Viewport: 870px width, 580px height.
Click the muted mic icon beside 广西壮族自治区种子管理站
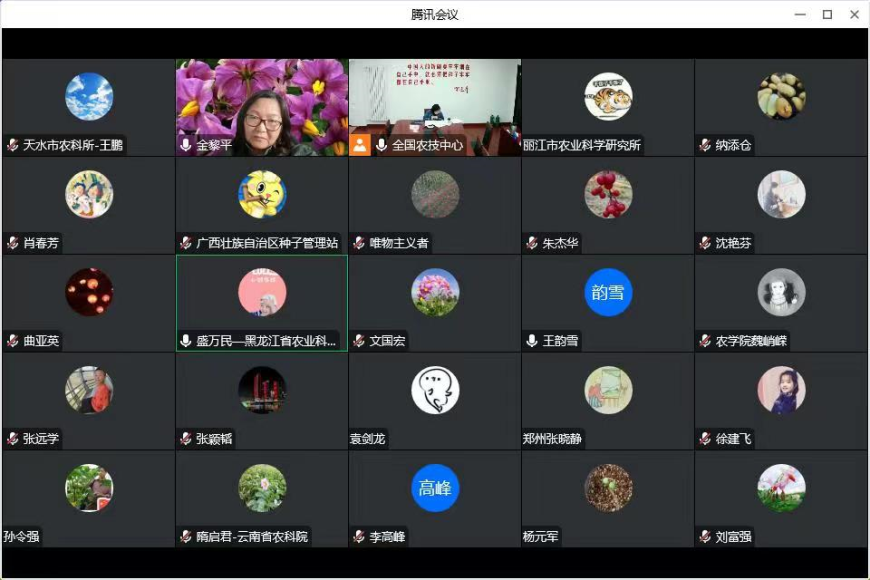[186, 243]
